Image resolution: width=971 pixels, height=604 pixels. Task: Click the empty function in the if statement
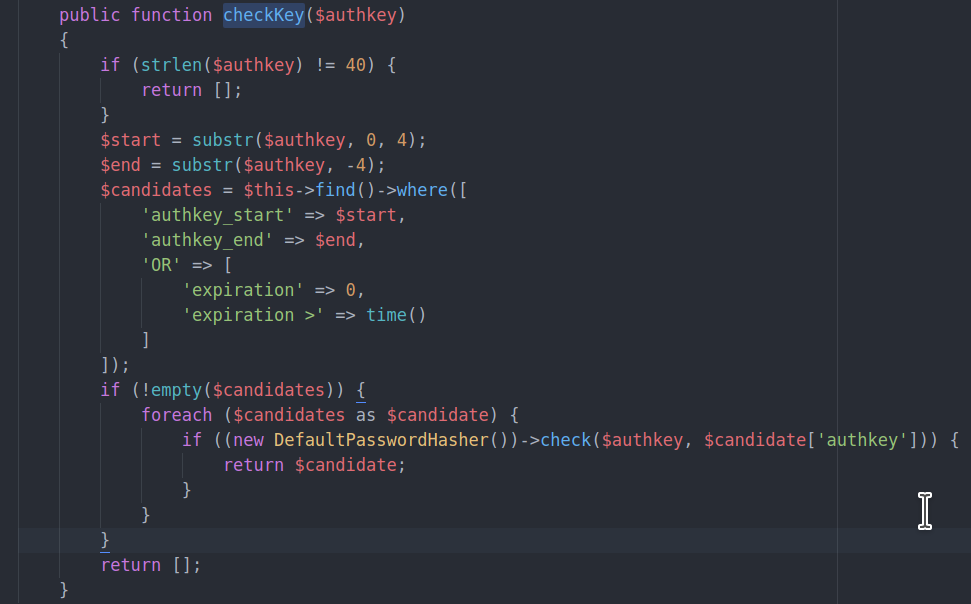point(176,390)
